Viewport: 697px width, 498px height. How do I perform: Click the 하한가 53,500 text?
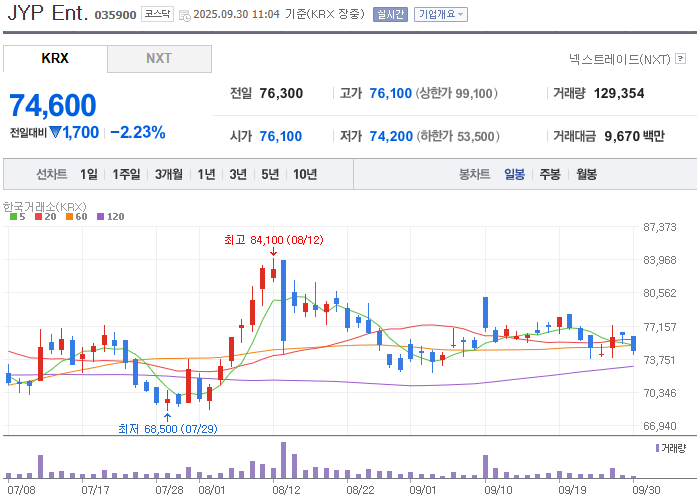[x=458, y=136]
